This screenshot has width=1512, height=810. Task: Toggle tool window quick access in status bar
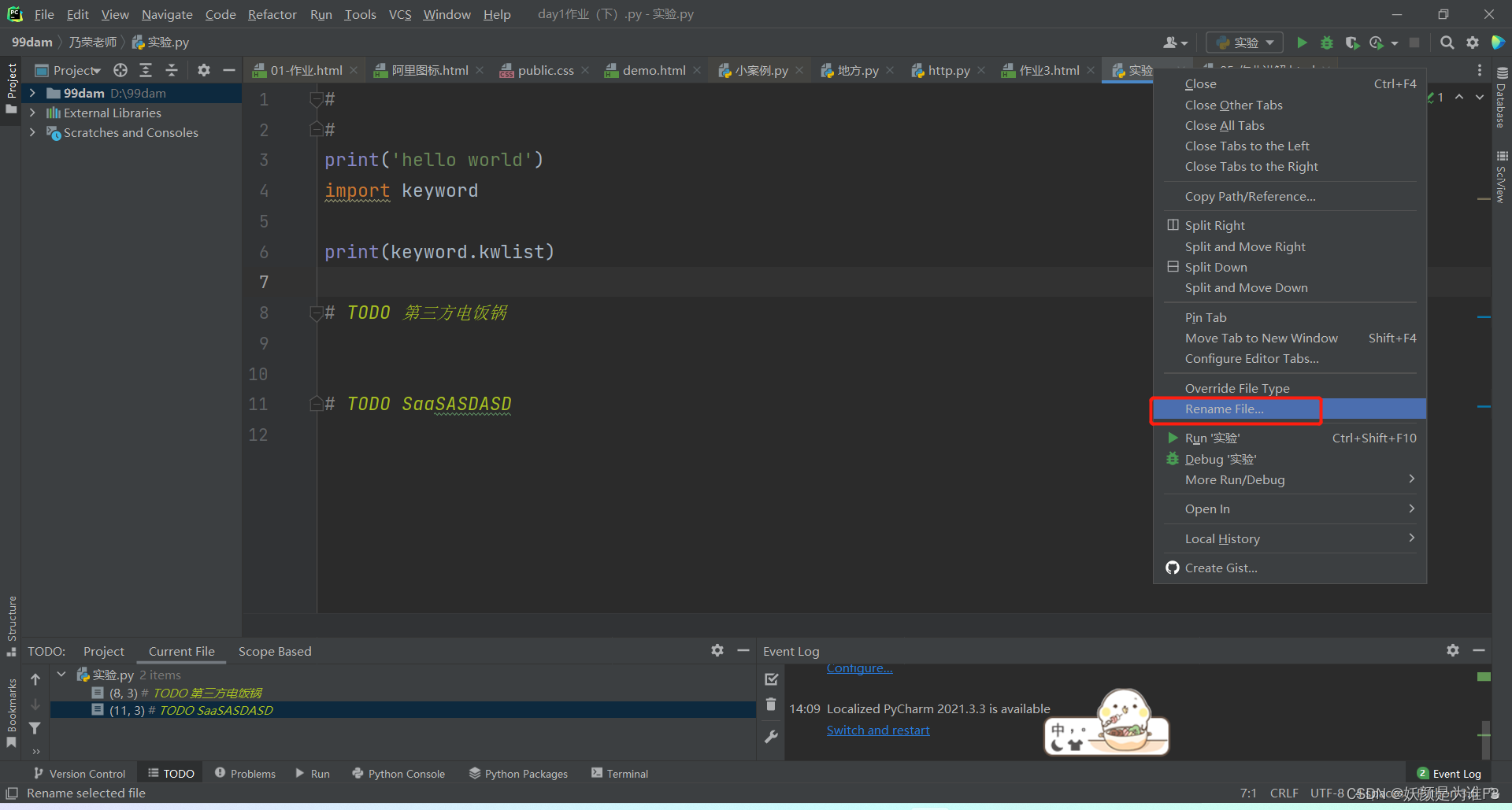pos(12,793)
